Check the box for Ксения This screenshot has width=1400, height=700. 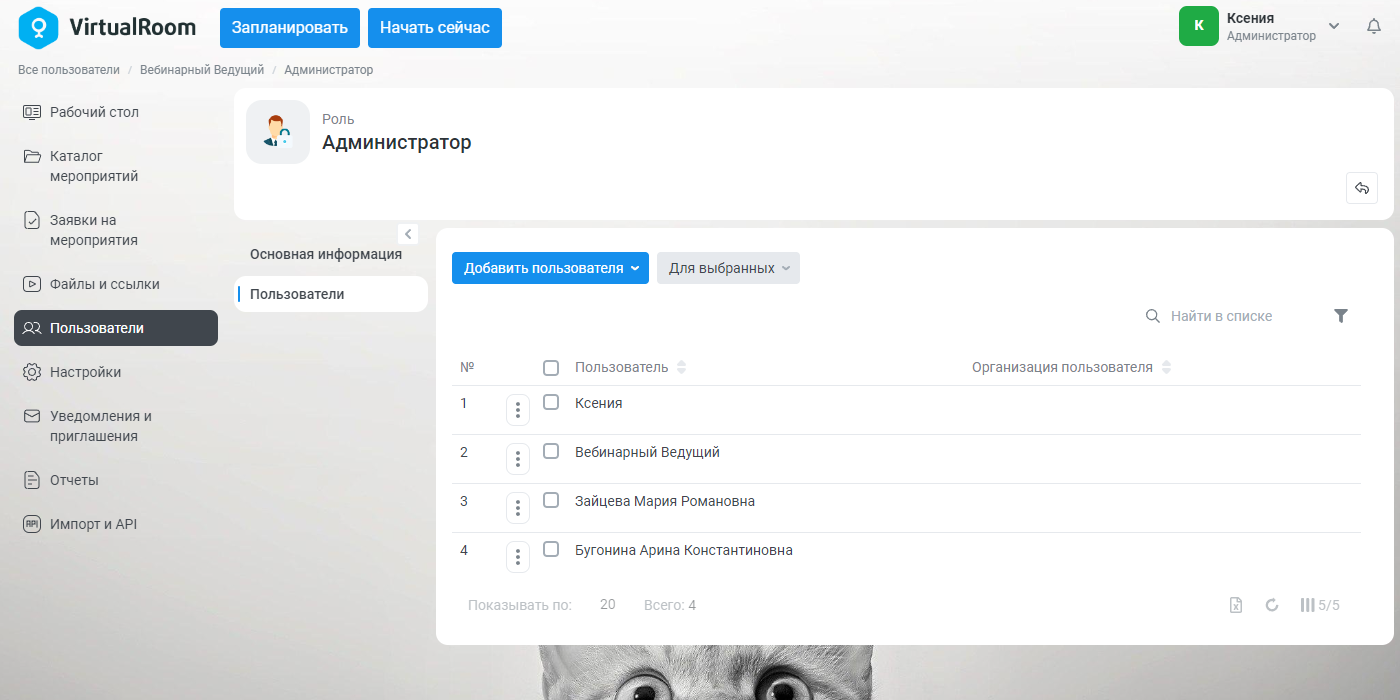coord(551,402)
